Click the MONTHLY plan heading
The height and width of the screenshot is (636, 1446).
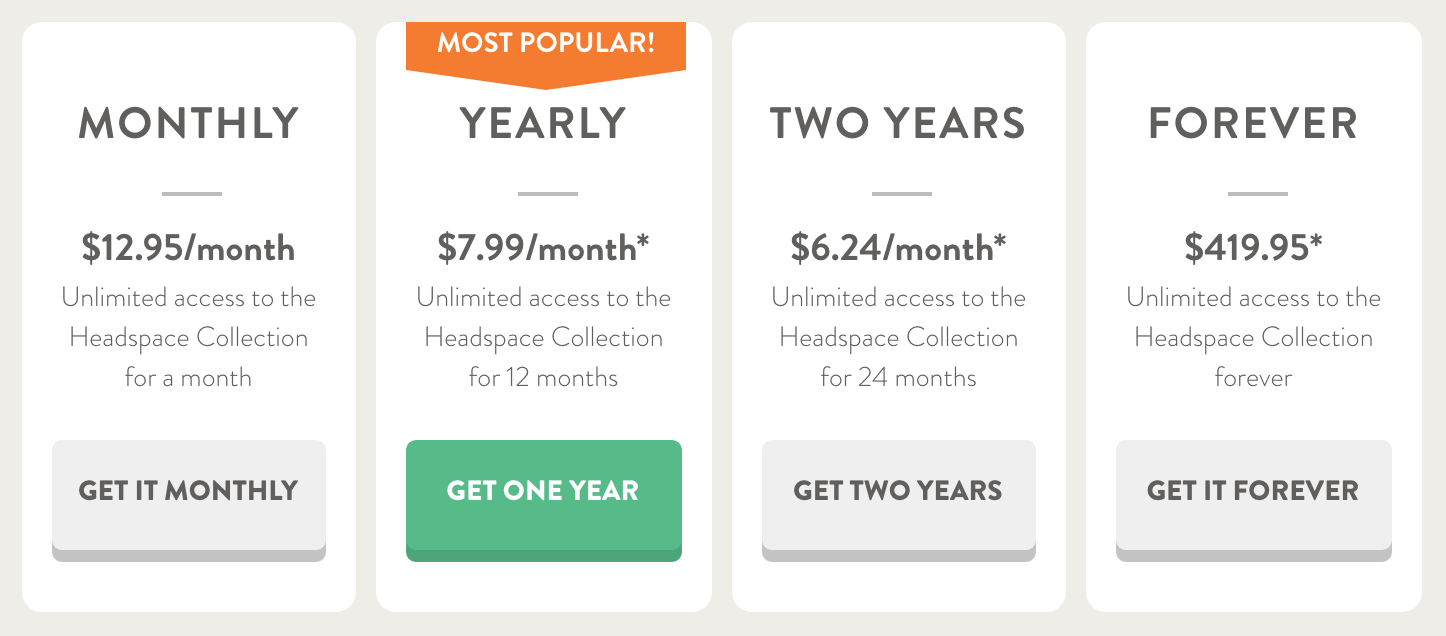click(189, 124)
